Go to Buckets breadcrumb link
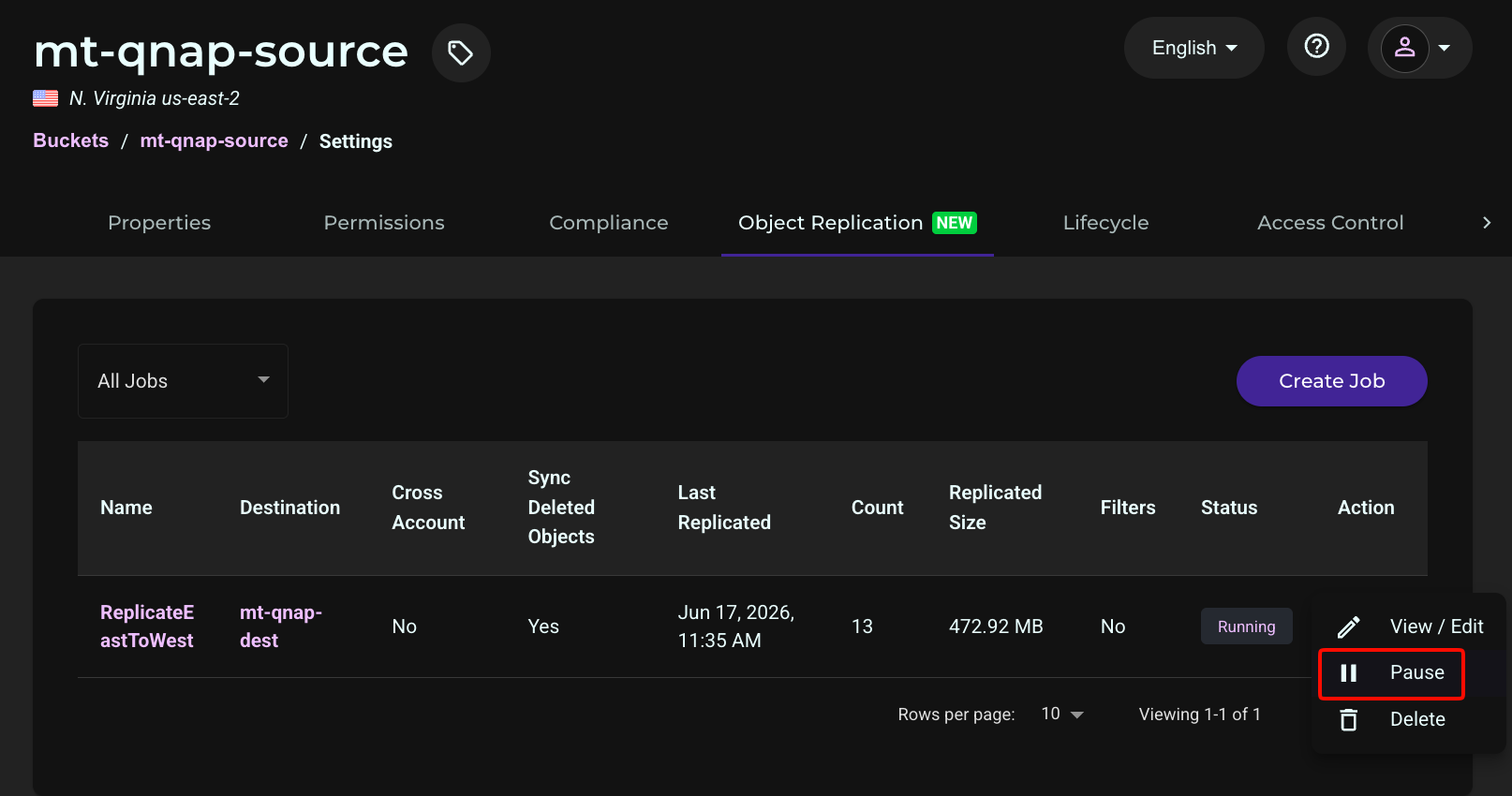Image resolution: width=1512 pixels, height=796 pixels. [x=71, y=140]
